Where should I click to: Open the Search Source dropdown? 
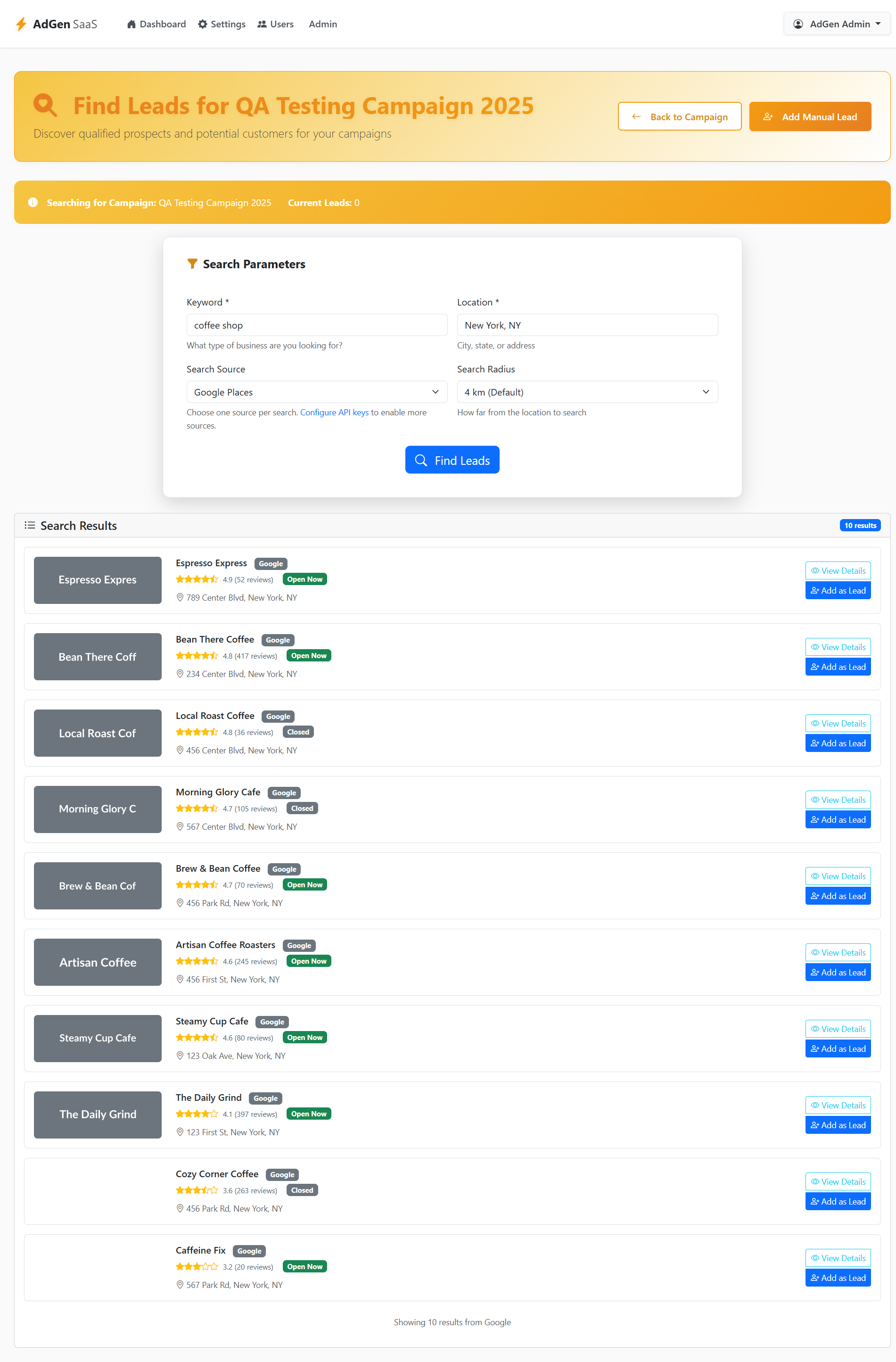coord(317,392)
